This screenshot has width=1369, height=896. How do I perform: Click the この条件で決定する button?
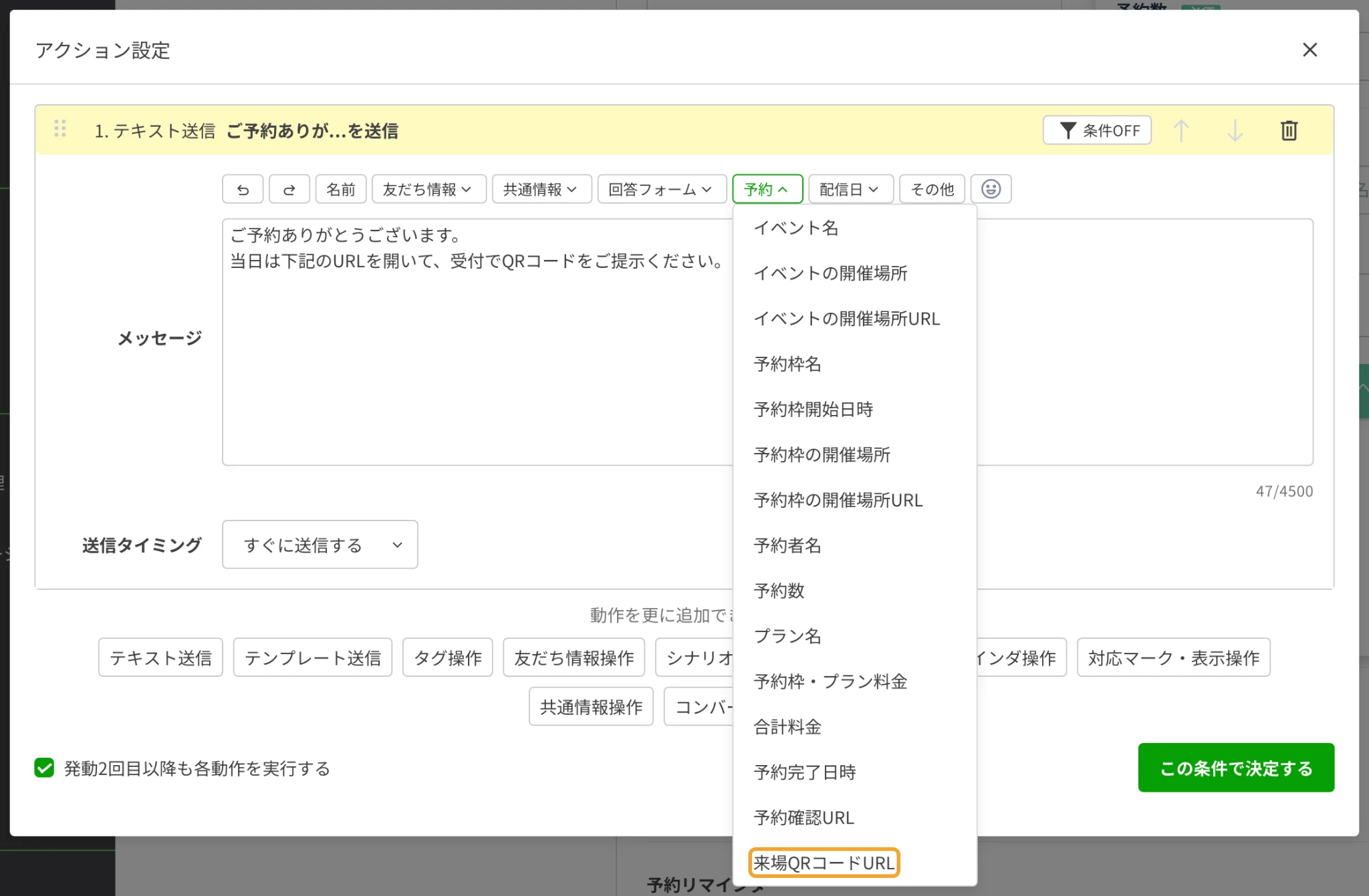(1236, 768)
